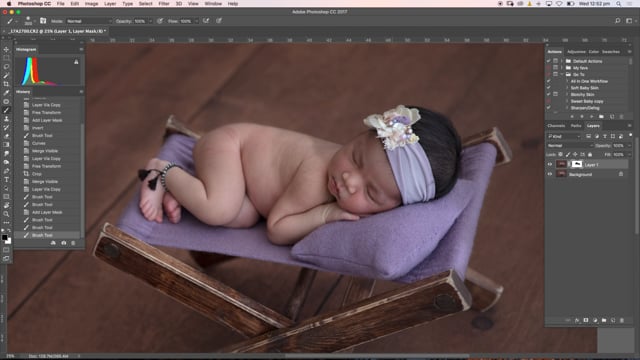
Task: Create new snapshot in History panel
Action: (64, 243)
